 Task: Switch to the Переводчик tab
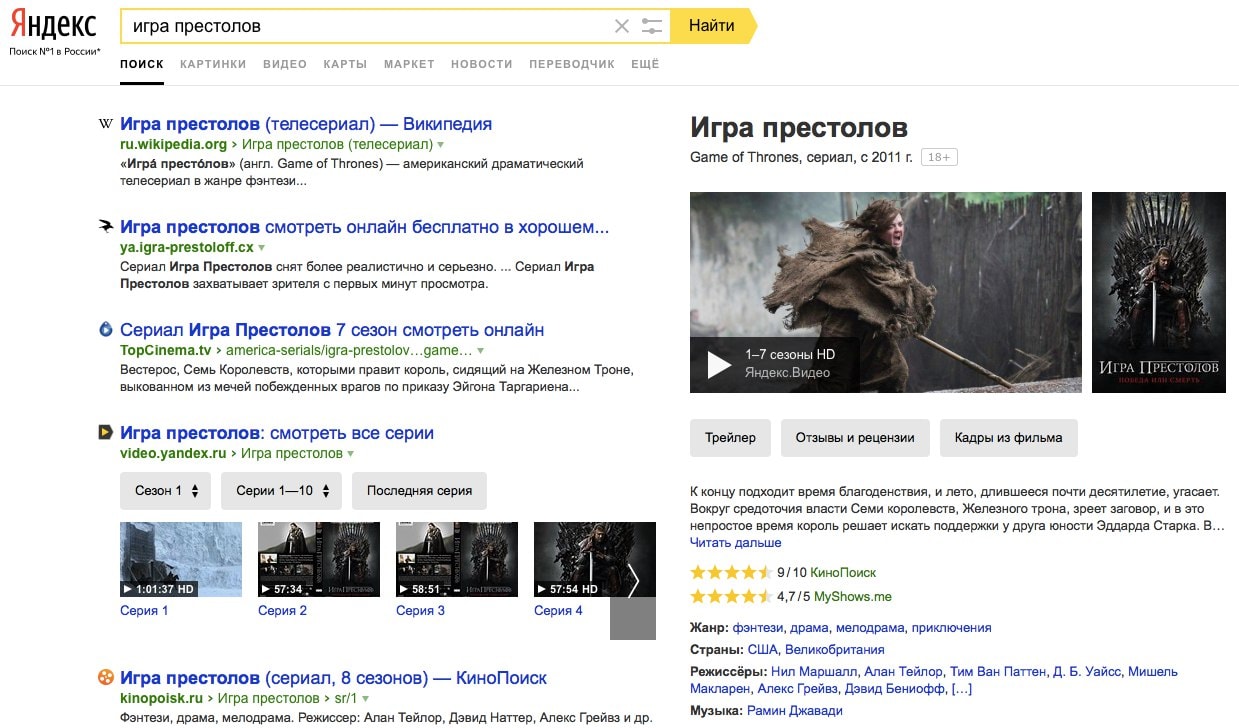[572, 64]
